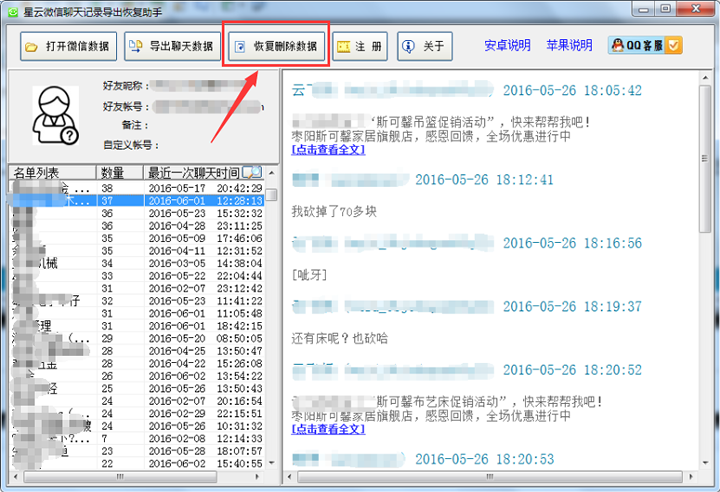Sort by 数量 column header
720x492 pixels.
(119, 173)
